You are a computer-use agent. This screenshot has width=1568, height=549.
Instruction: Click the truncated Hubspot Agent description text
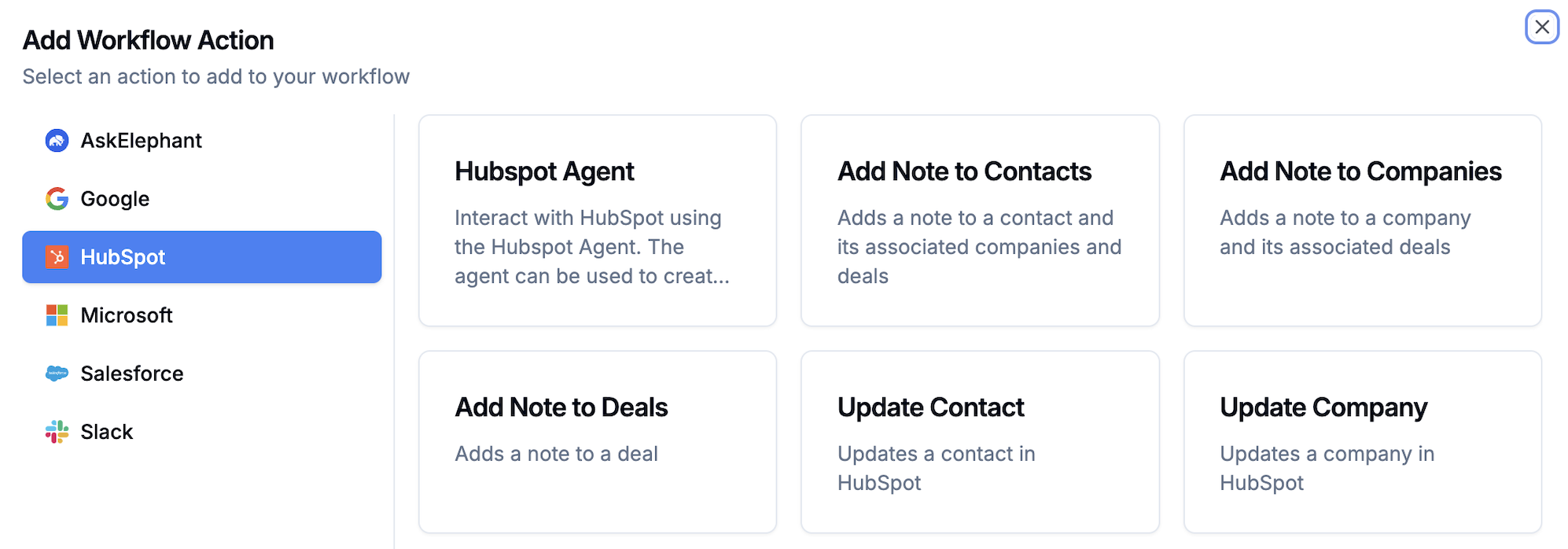tap(591, 247)
